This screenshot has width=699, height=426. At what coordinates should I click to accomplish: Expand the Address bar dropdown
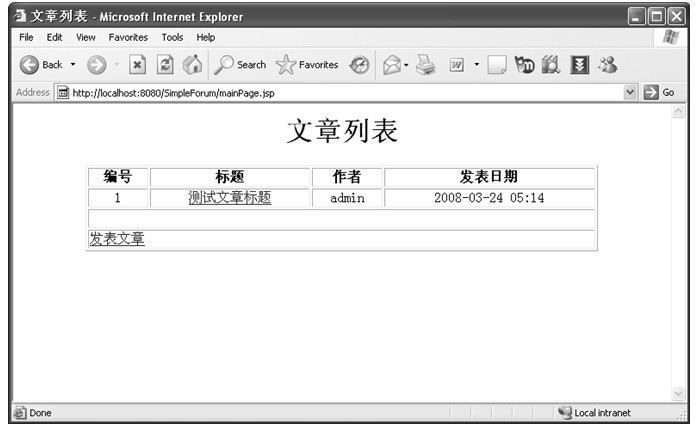click(x=629, y=92)
